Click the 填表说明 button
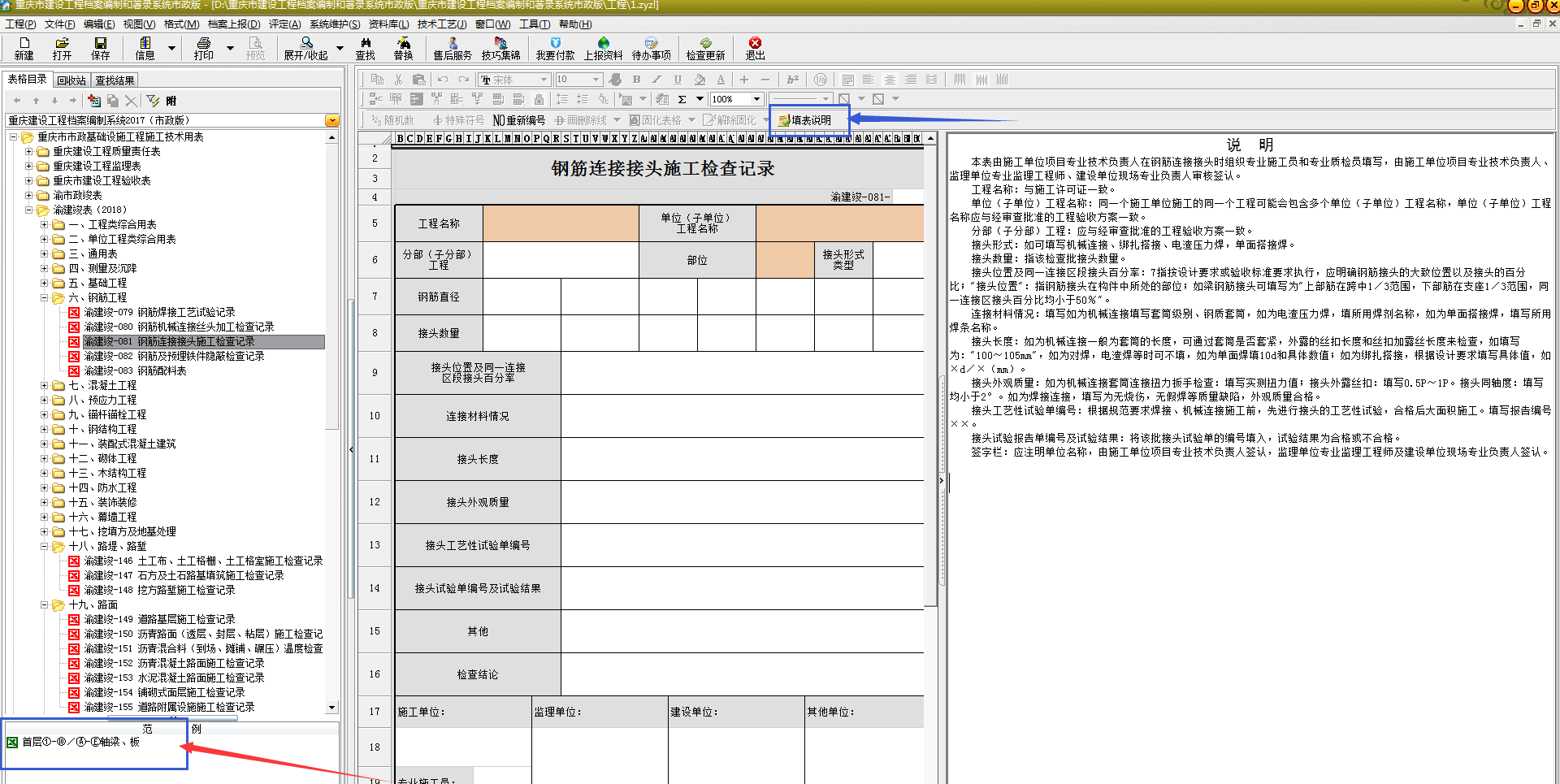The width and height of the screenshot is (1560, 784). pyautogui.click(x=804, y=120)
